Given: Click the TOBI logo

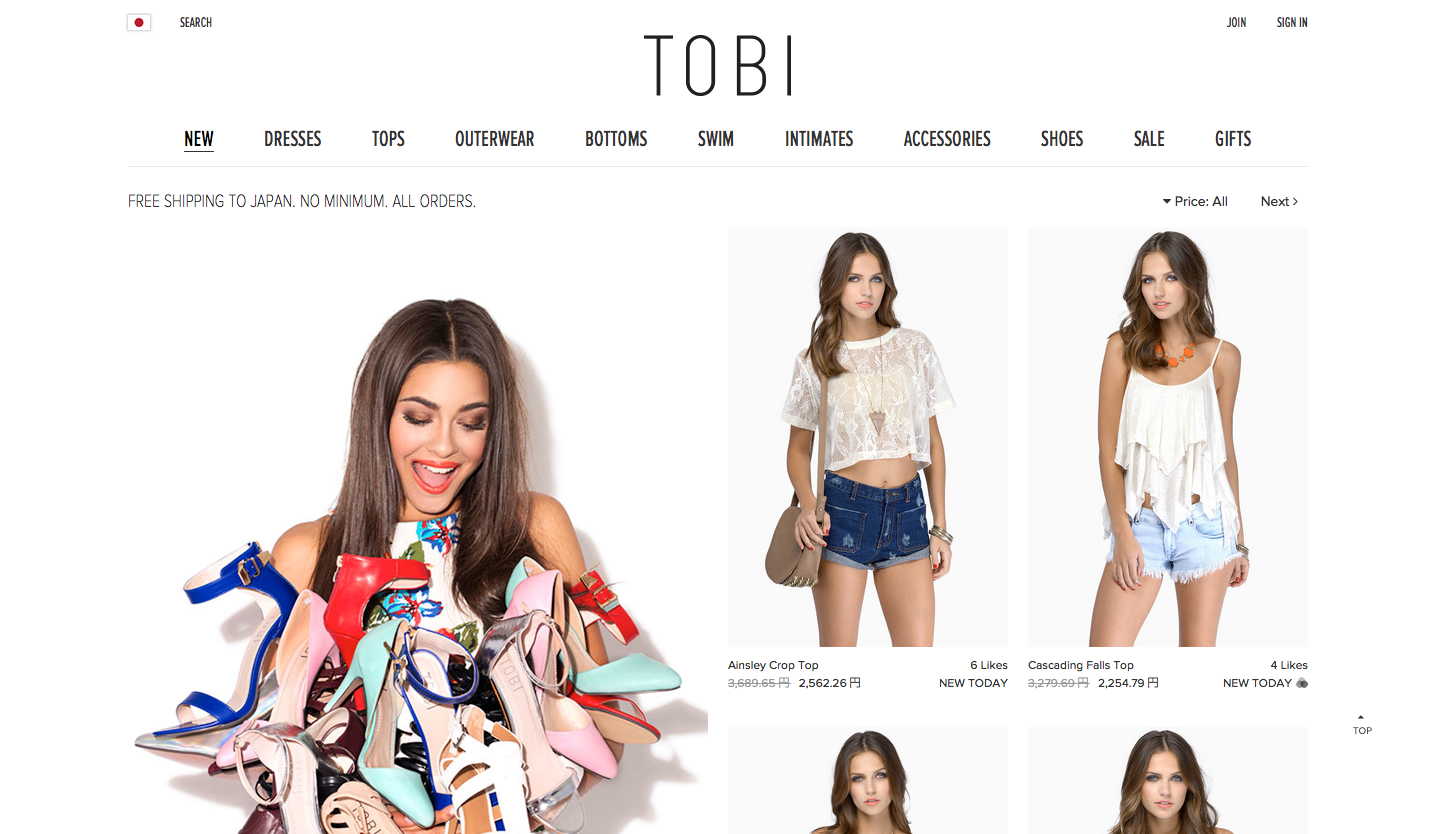Looking at the screenshot, I should pyautogui.click(x=718, y=66).
